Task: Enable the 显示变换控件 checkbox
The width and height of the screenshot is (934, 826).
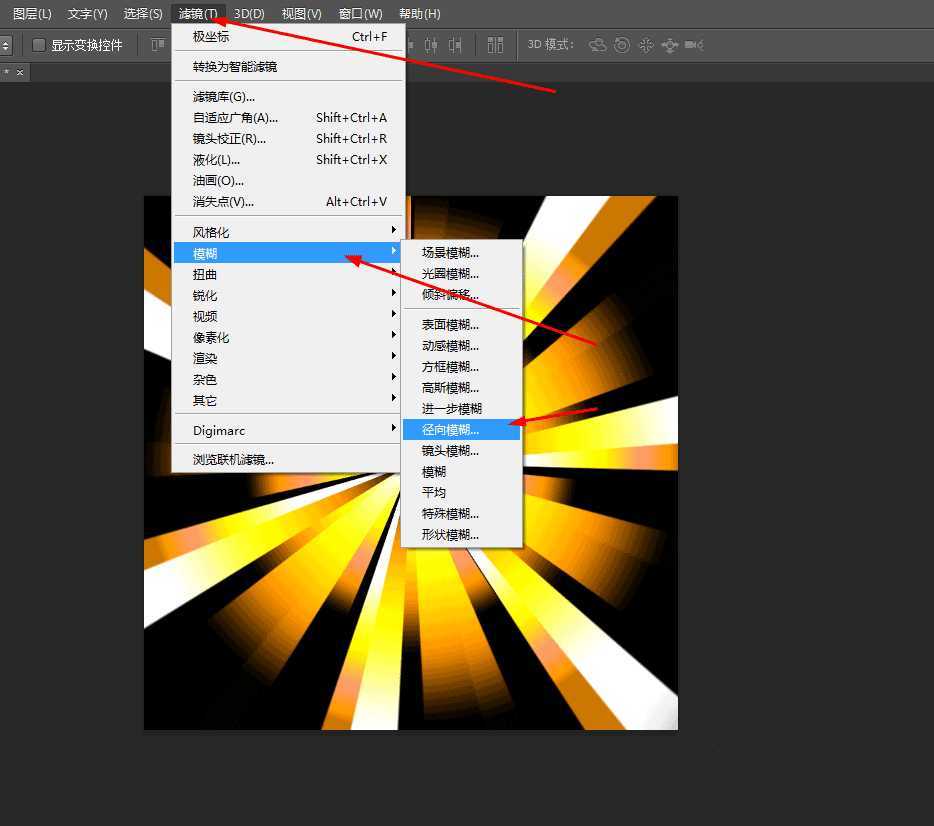Action: 37,44
